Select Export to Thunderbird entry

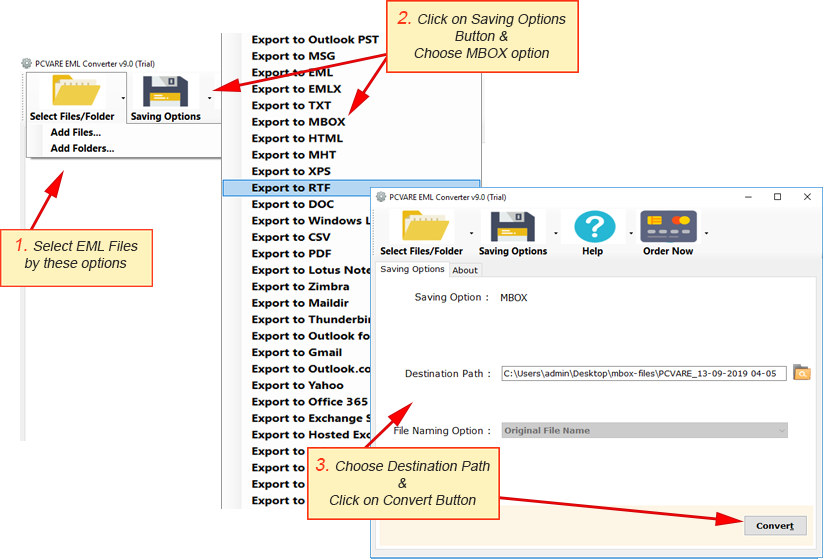(311, 319)
